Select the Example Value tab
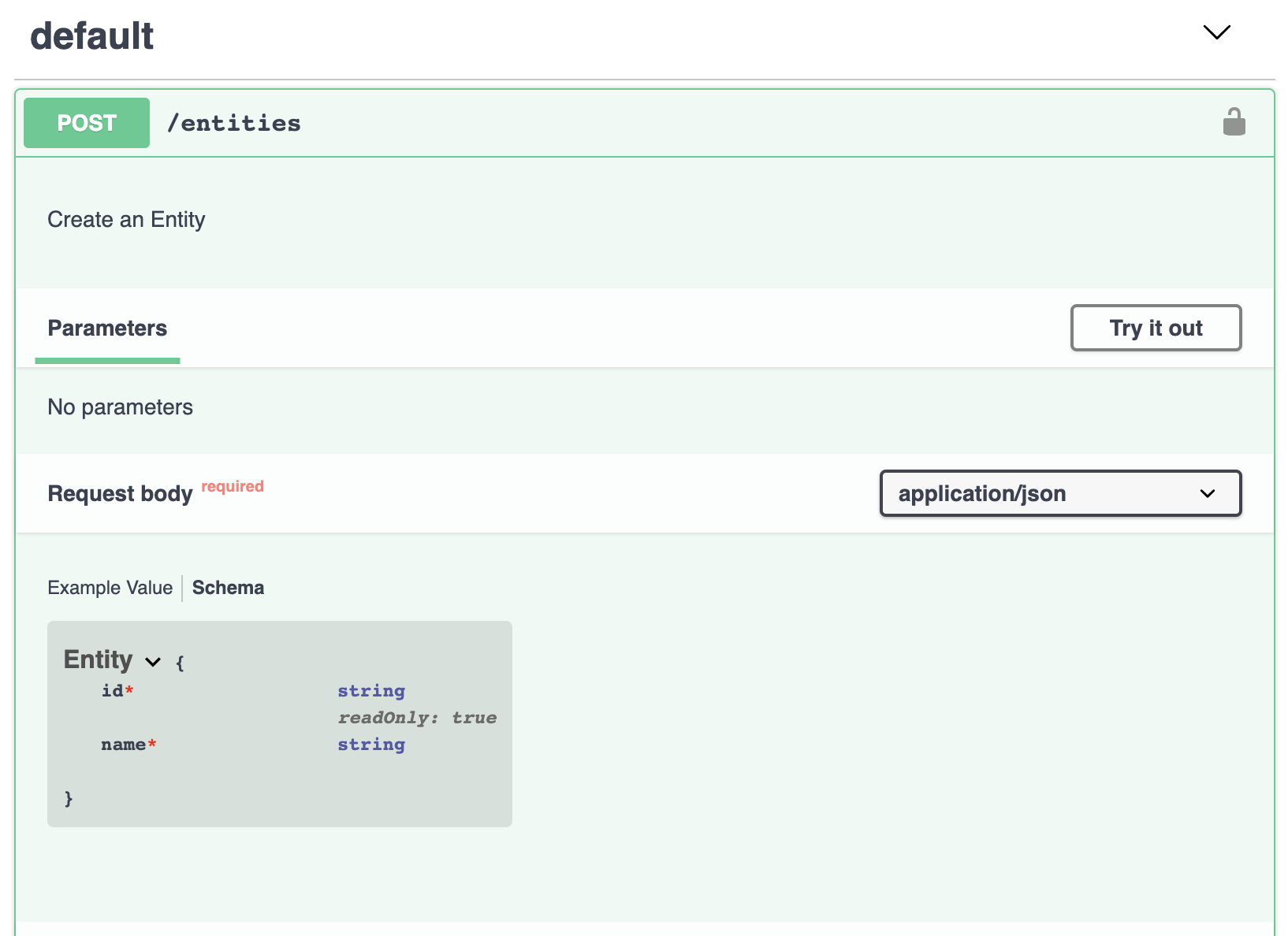Screen dimensions: 1288x936 click(x=110, y=587)
